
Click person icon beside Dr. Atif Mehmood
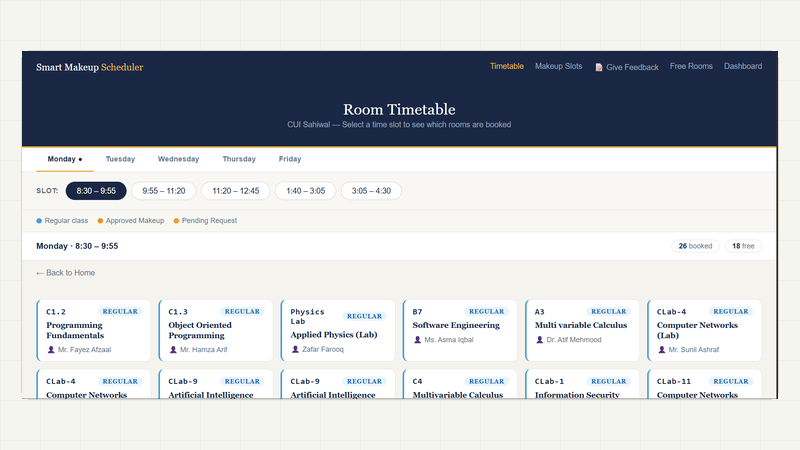point(539,339)
